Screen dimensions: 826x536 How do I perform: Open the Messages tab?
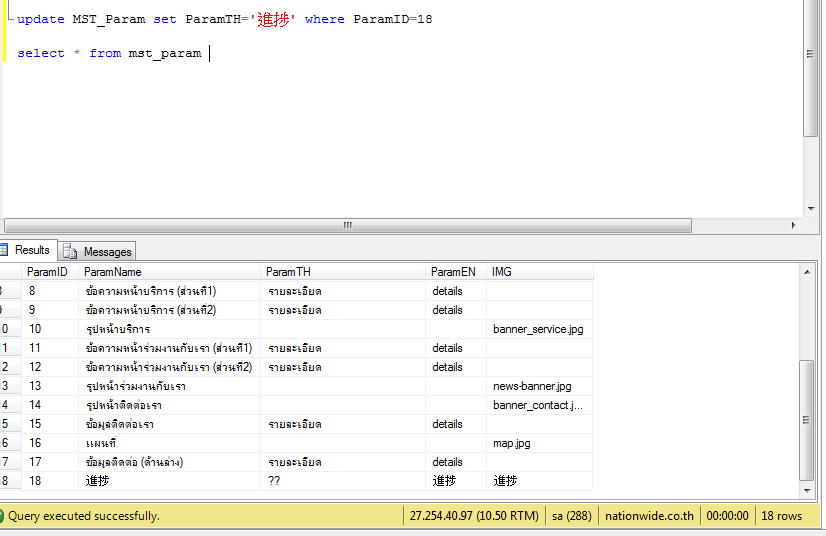pyautogui.click(x=97, y=251)
